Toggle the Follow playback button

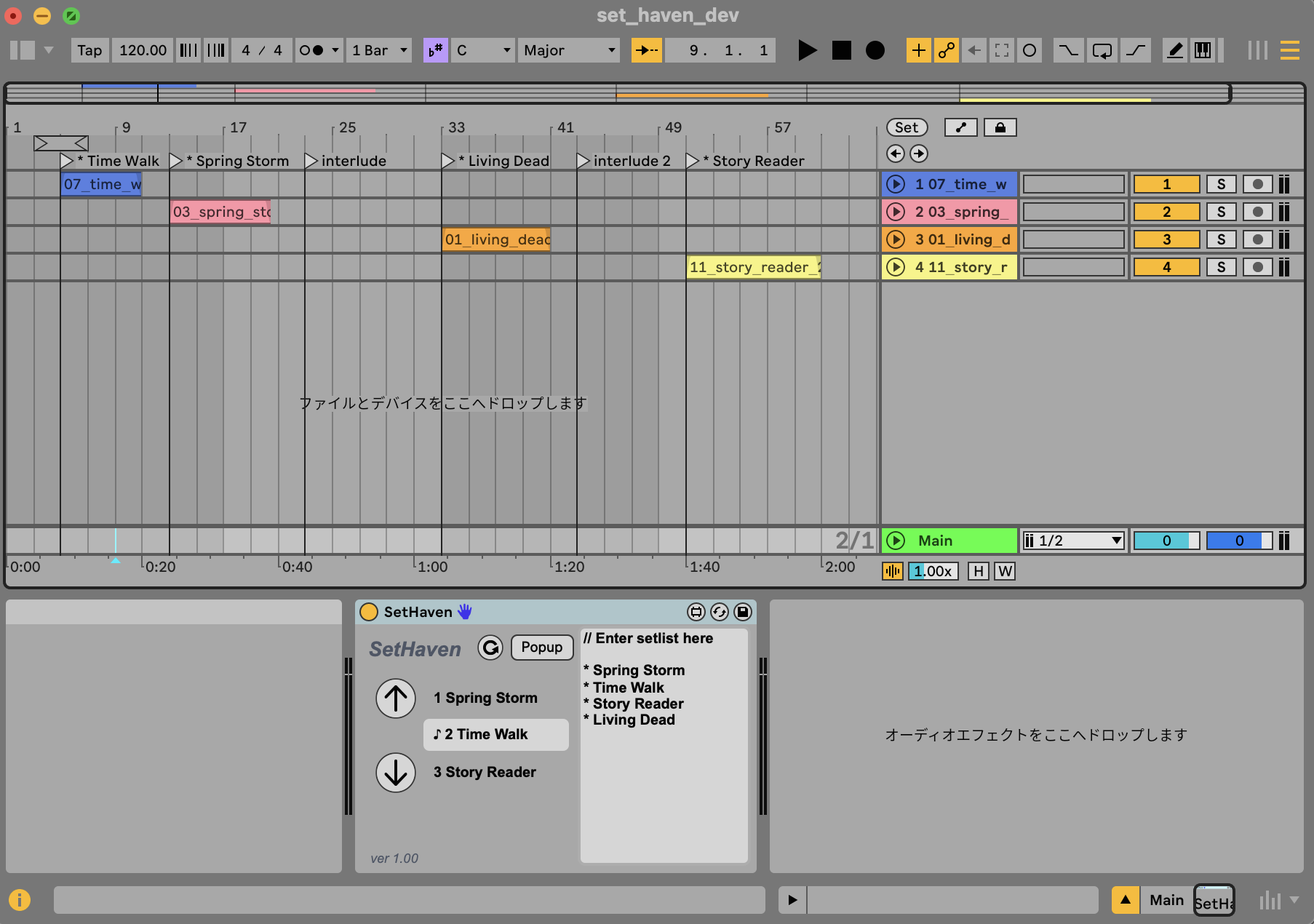click(x=646, y=50)
